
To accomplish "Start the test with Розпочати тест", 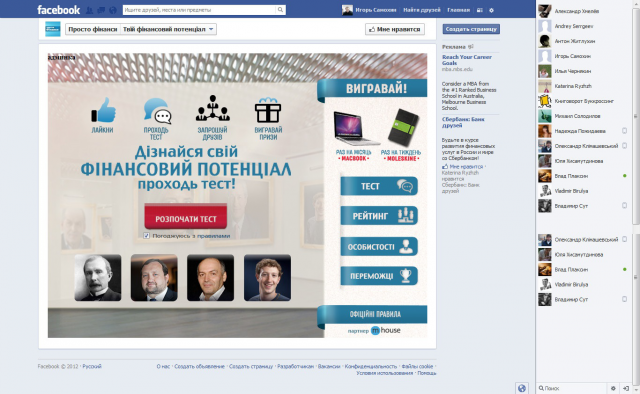I will click(x=186, y=216).
